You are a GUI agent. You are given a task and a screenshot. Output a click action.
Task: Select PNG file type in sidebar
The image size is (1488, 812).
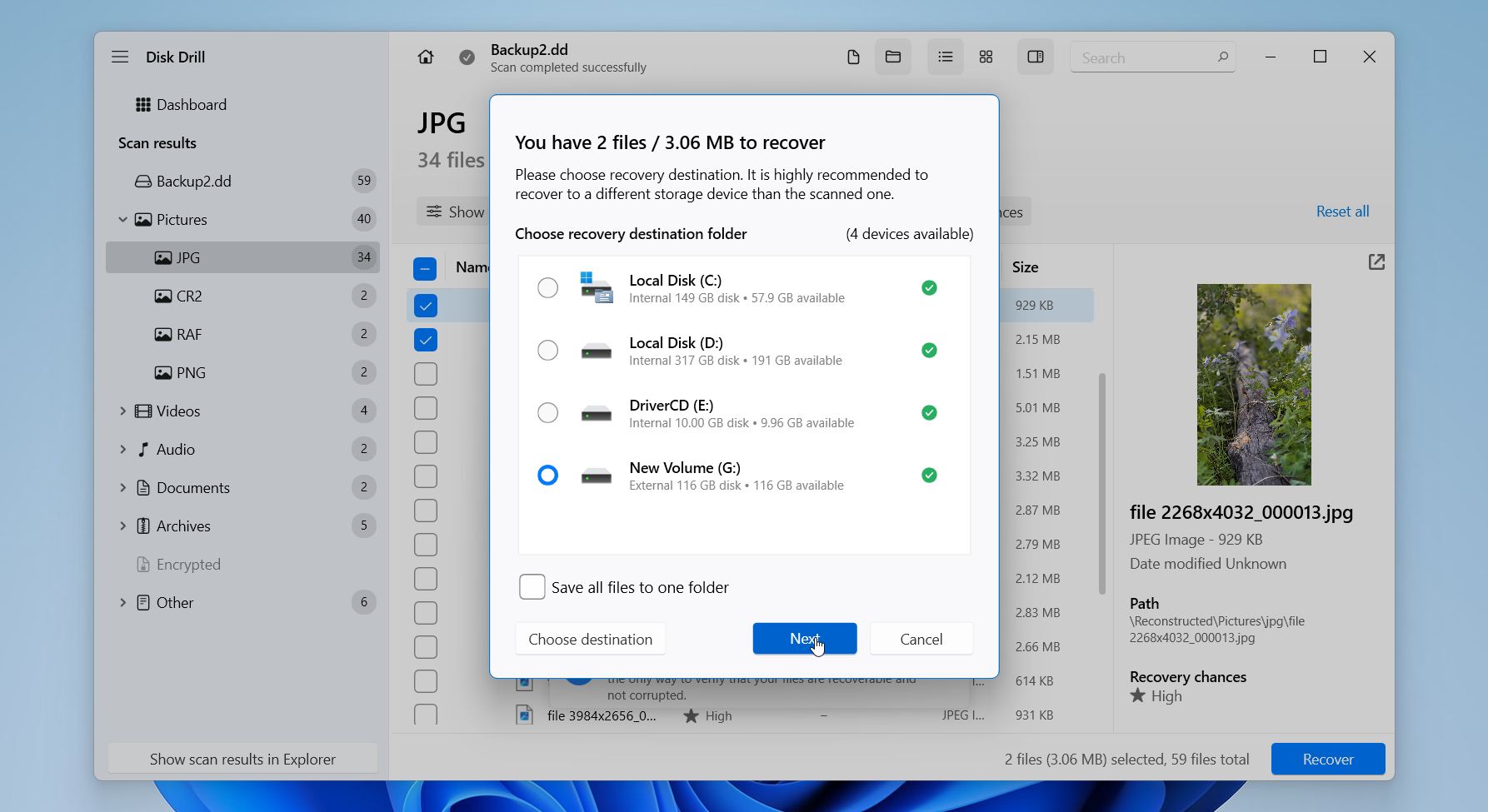(x=242, y=373)
